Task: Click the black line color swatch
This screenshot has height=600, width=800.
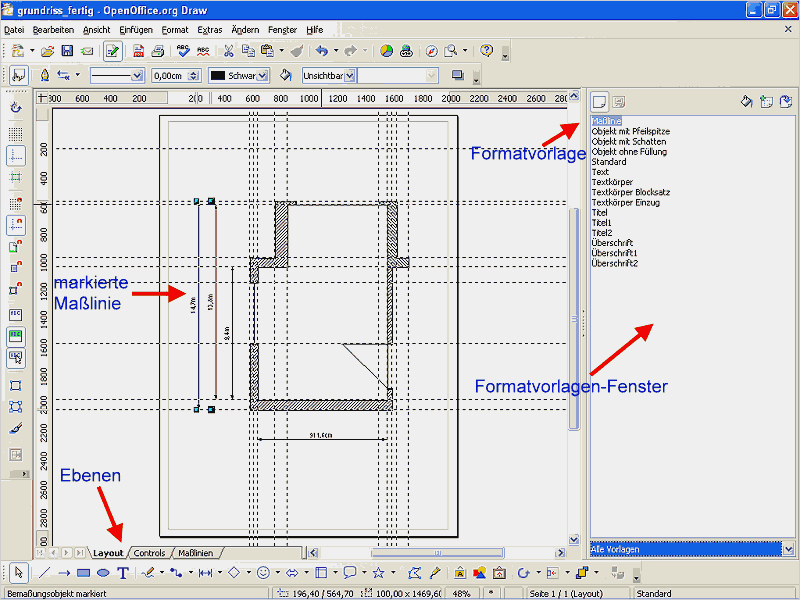Action: (x=218, y=76)
